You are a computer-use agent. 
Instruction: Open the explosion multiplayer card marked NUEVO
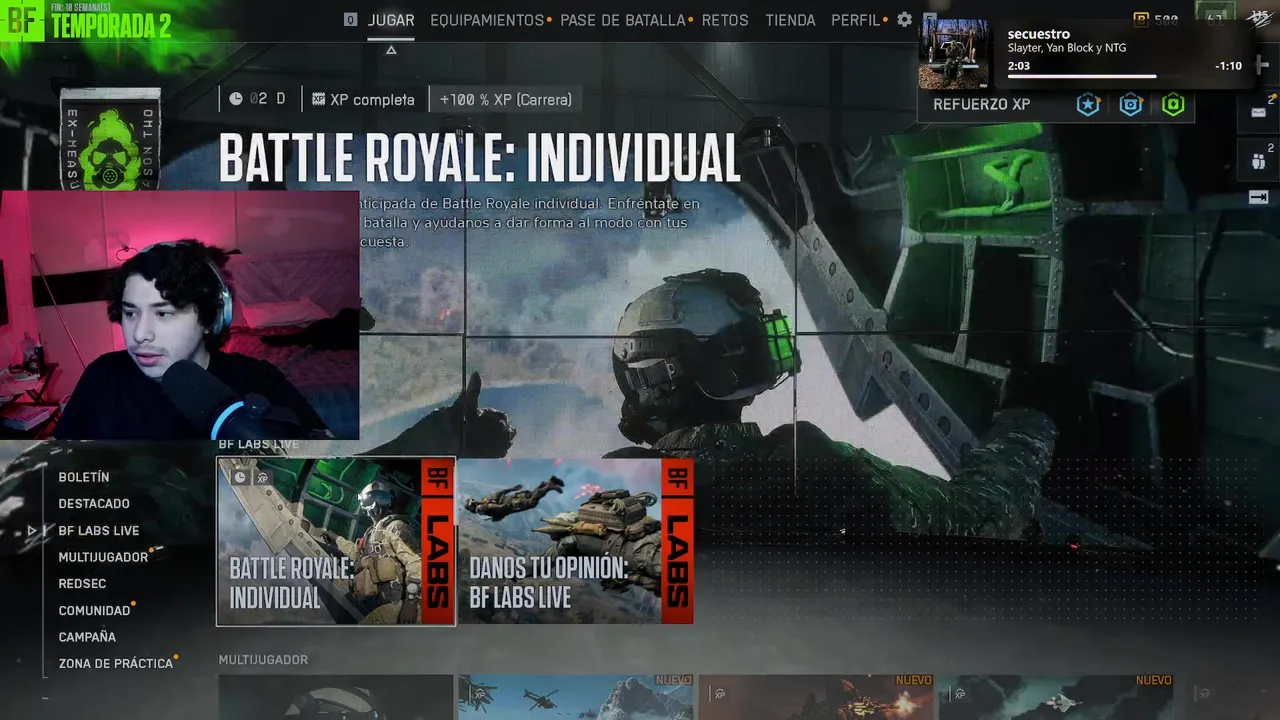(816, 697)
